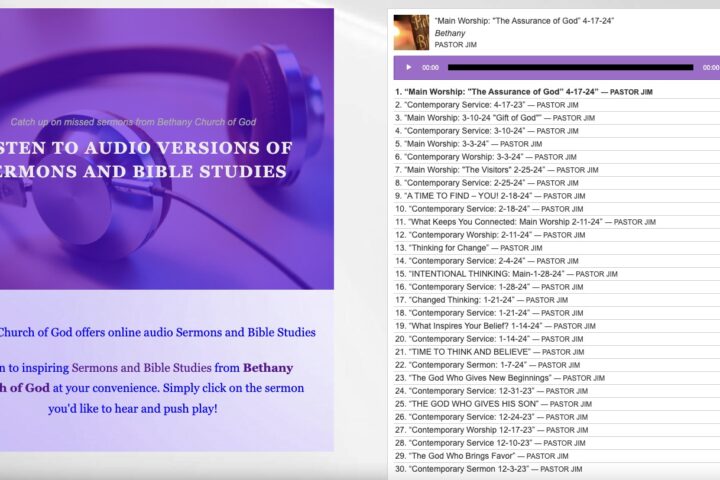Select track 19 What Inspires Your Belief? 1-14-24
Viewport: 720px width, 480px height.
[557, 326]
